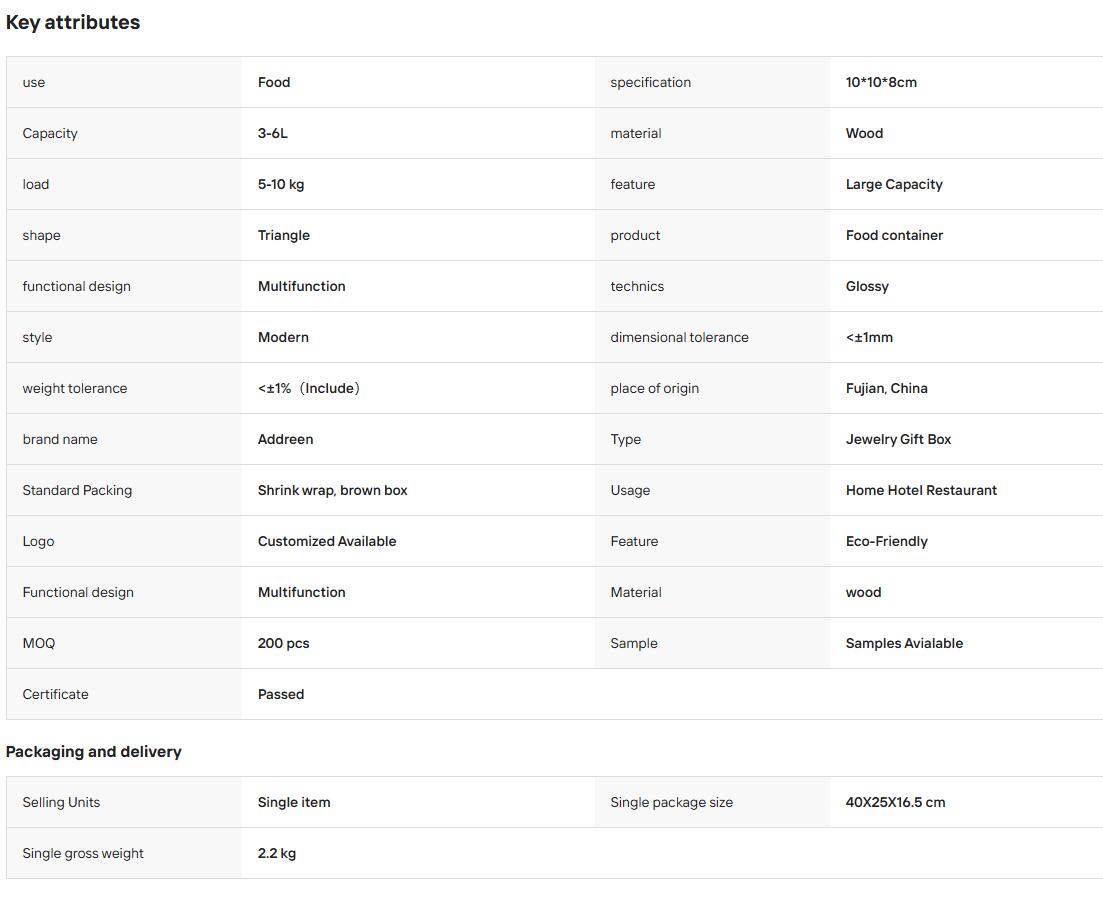The image size is (1103, 911).
Task: Click the Eco-Friendly feature value
Action: [886, 541]
